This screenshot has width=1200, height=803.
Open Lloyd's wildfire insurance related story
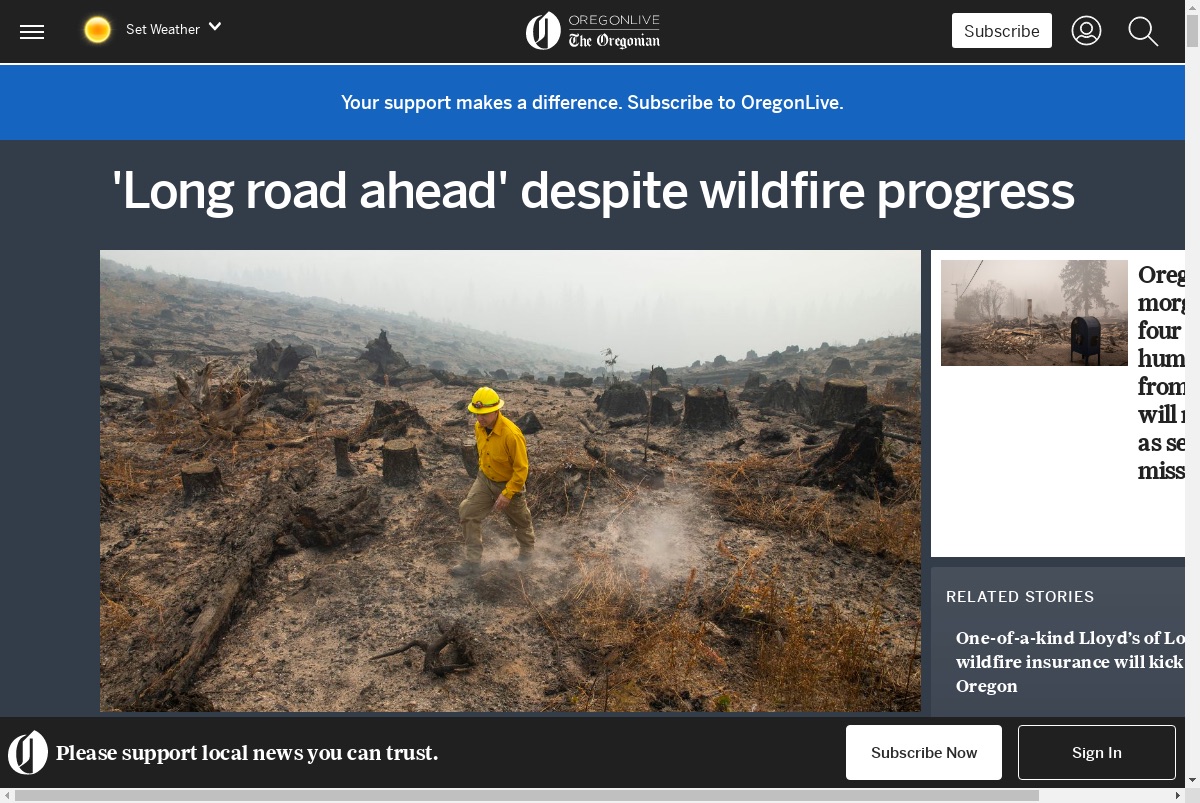tap(1070, 662)
